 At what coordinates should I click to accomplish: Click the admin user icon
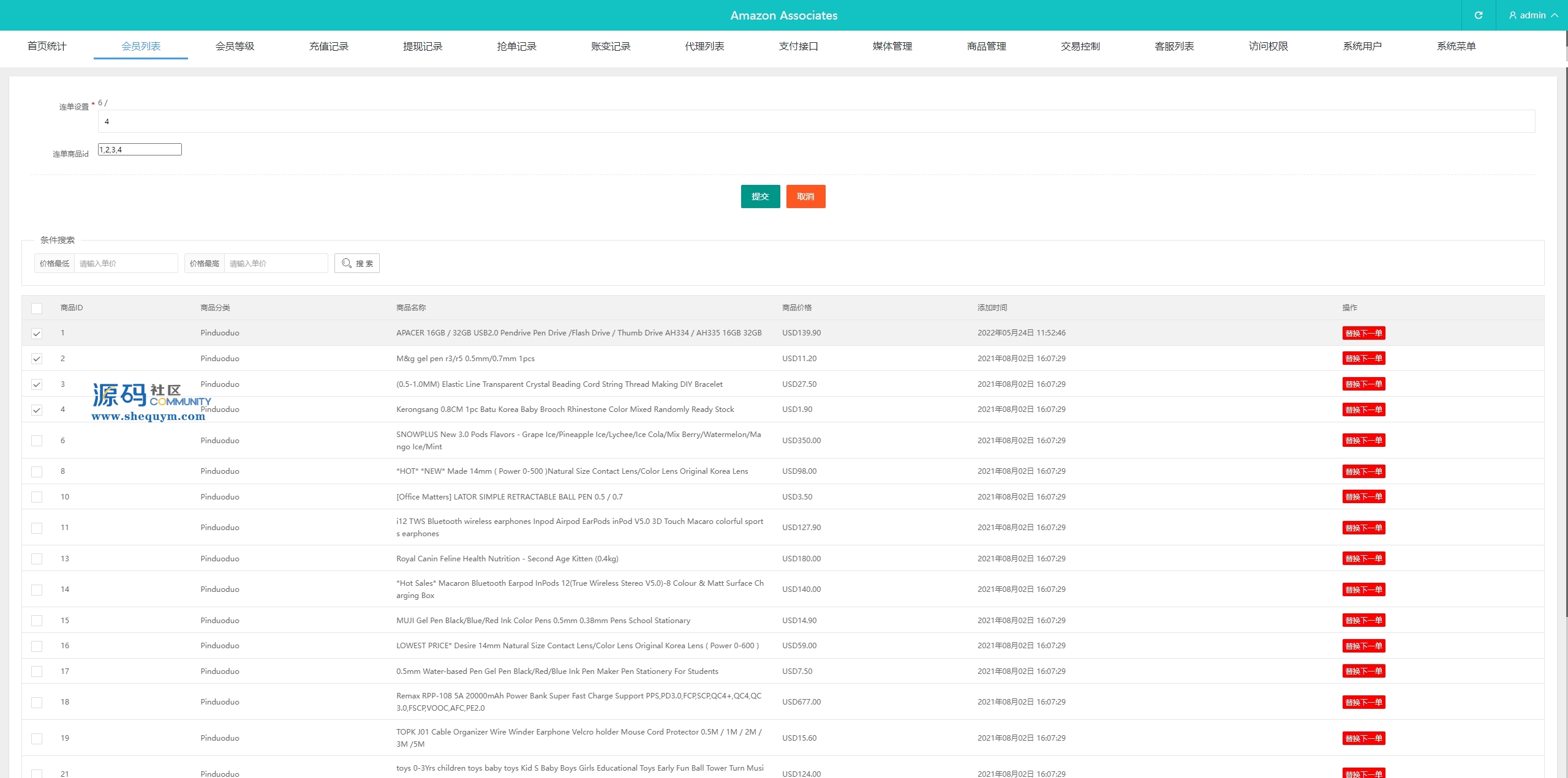(1513, 15)
